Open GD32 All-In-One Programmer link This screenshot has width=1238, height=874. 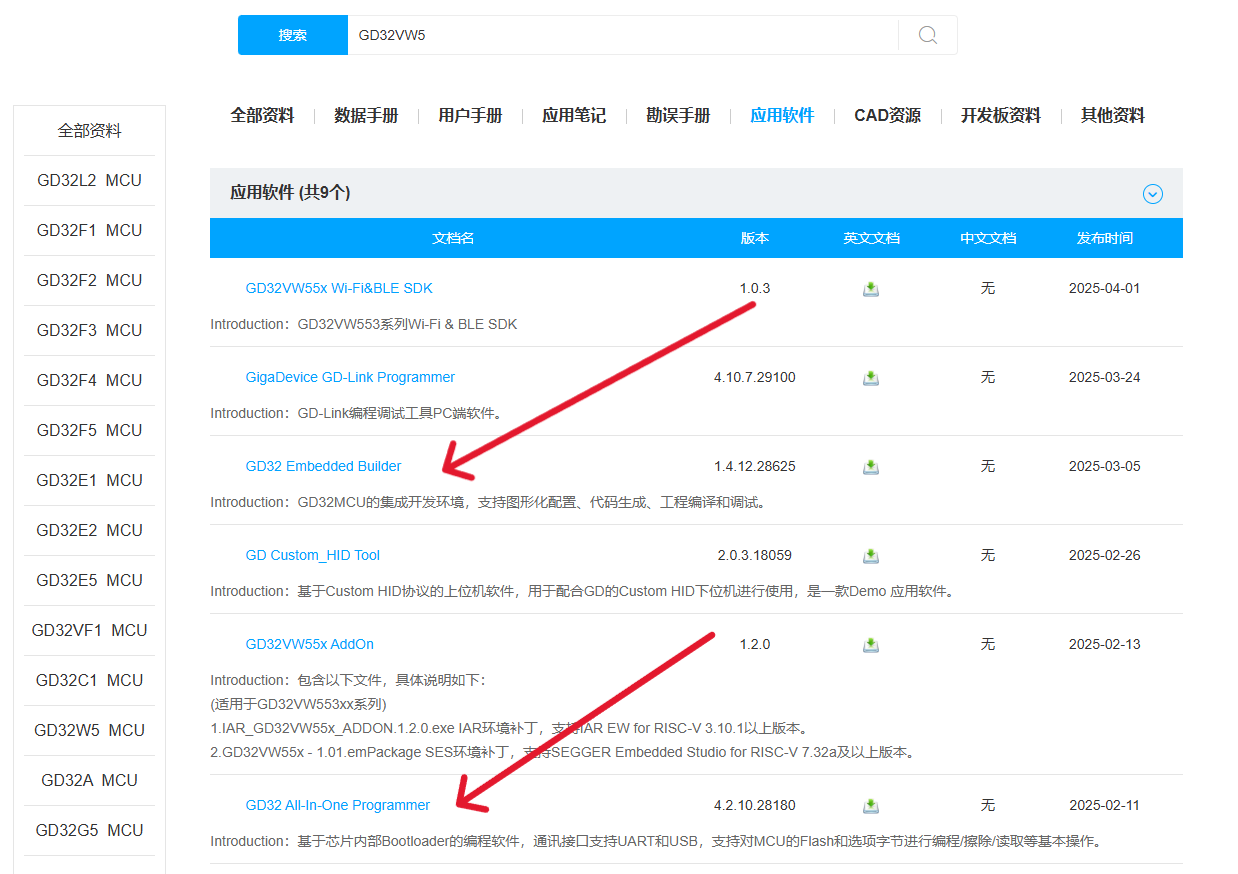tap(337, 806)
